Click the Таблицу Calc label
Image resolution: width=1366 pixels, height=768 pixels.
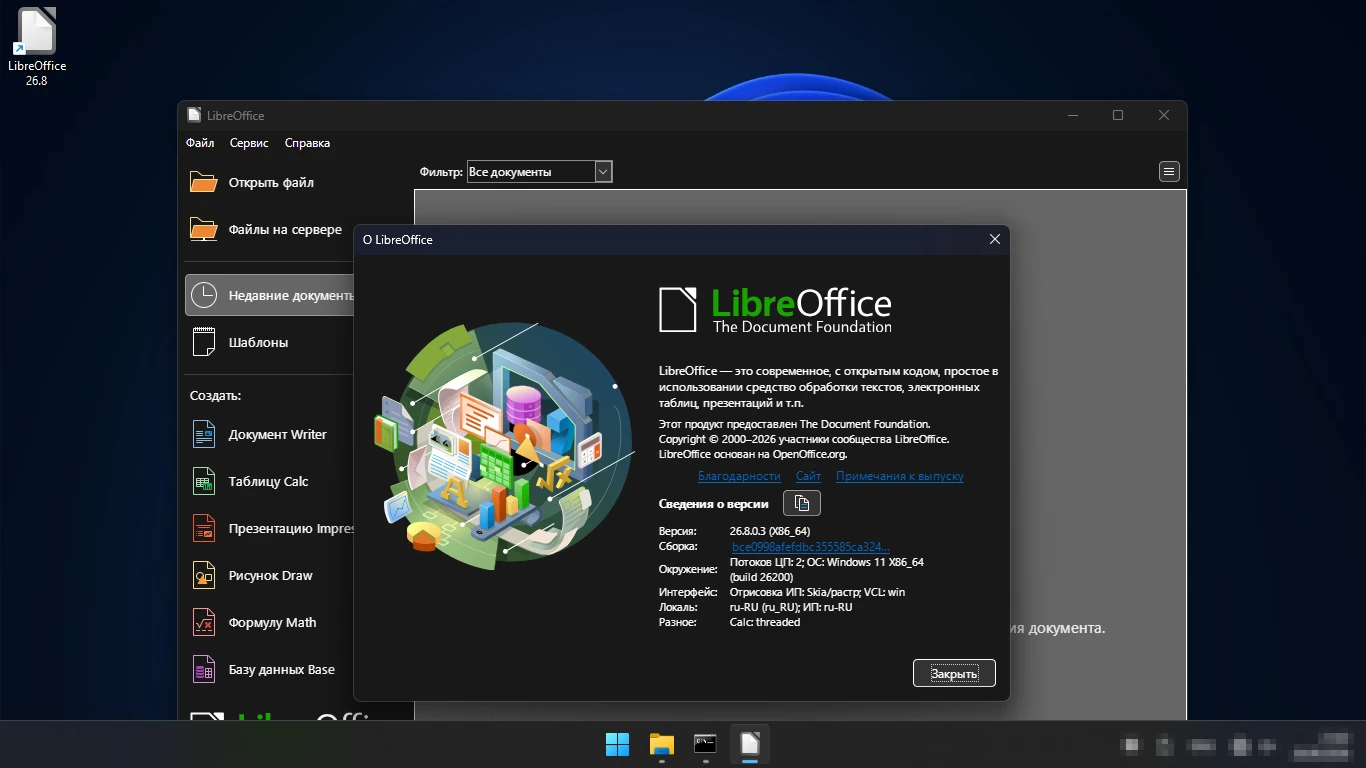268,482
